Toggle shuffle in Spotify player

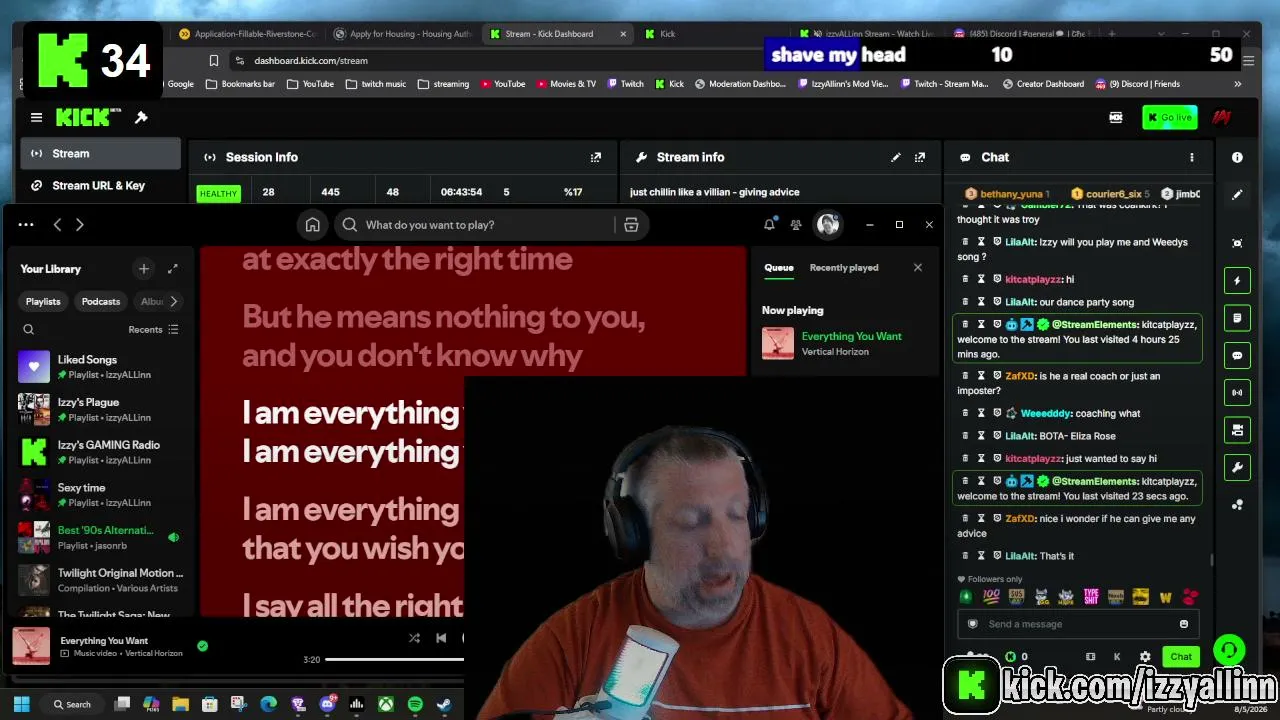tap(414, 638)
